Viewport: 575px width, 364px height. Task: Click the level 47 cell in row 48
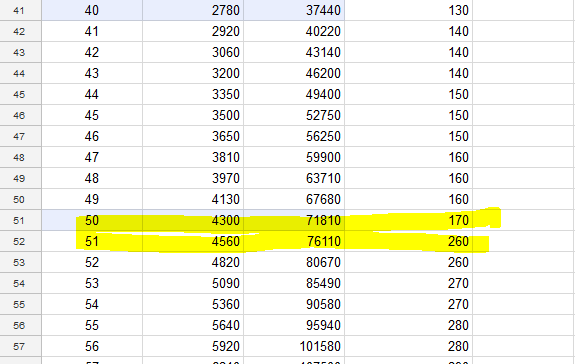(x=92, y=157)
